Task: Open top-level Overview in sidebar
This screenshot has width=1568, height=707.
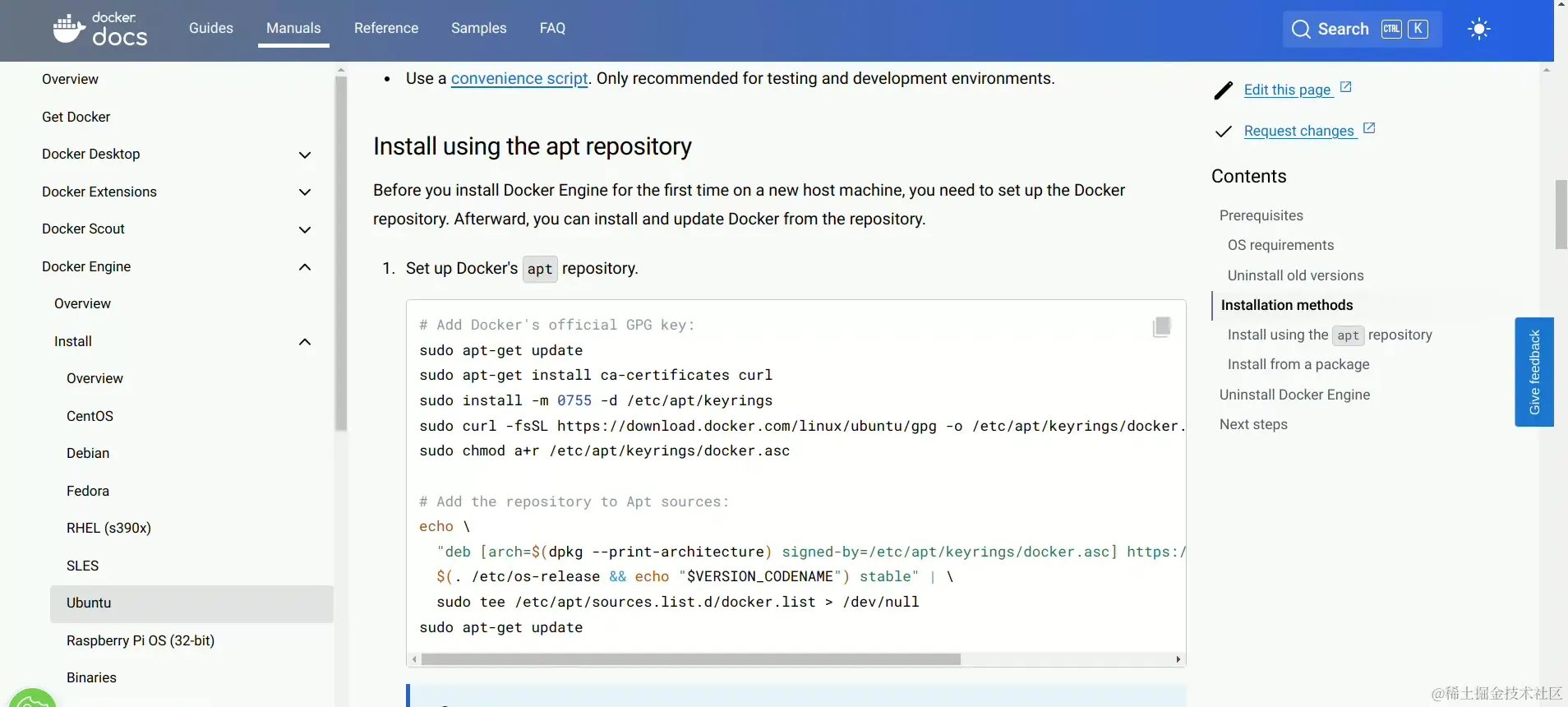Action: pos(71,79)
